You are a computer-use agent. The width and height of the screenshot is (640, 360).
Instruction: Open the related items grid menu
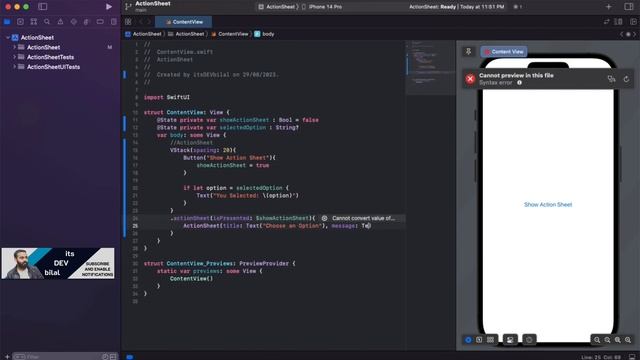pyautogui.click(x=128, y=22)
